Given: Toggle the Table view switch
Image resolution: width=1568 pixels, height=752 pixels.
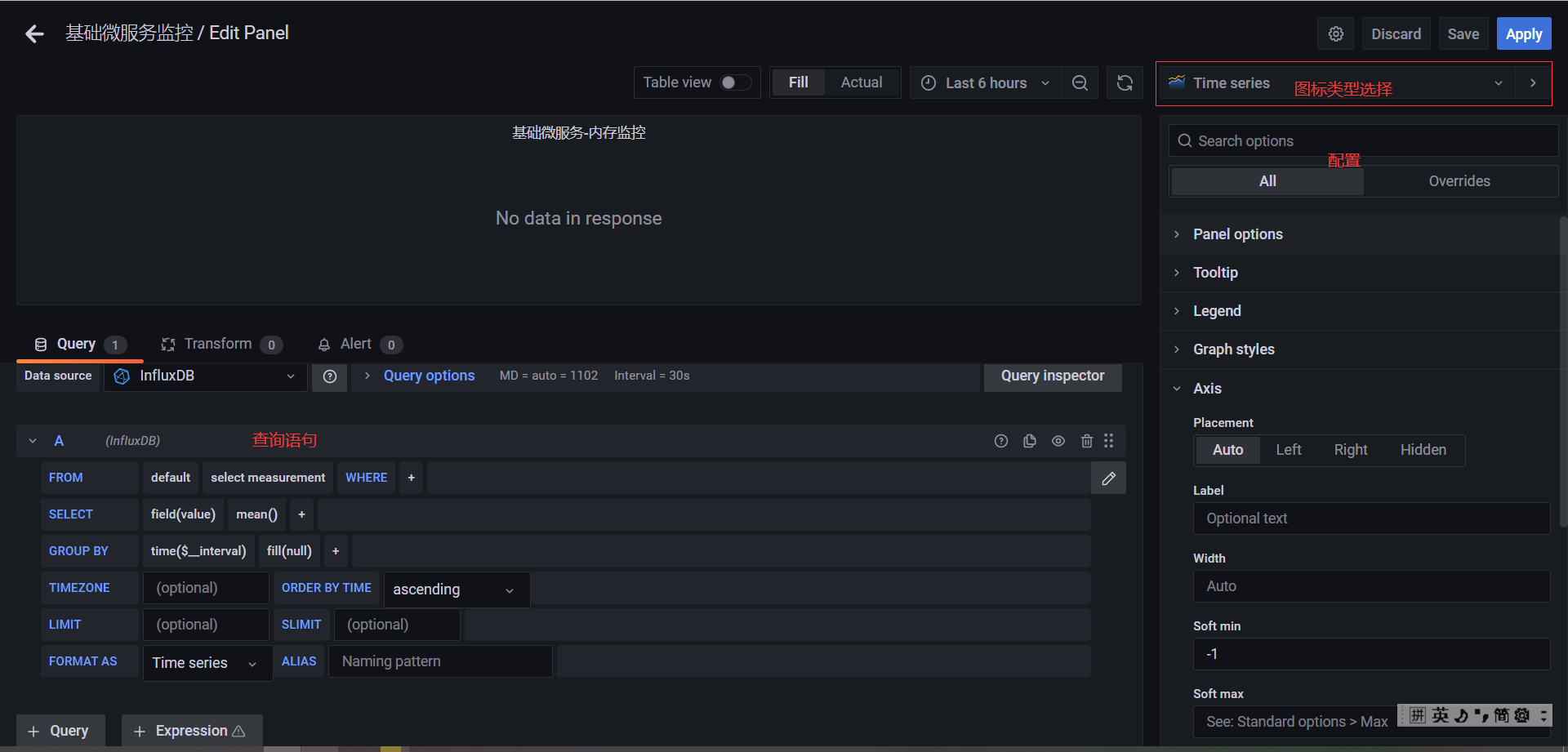Looking at the screenshot, I should [x=734, y=82].
